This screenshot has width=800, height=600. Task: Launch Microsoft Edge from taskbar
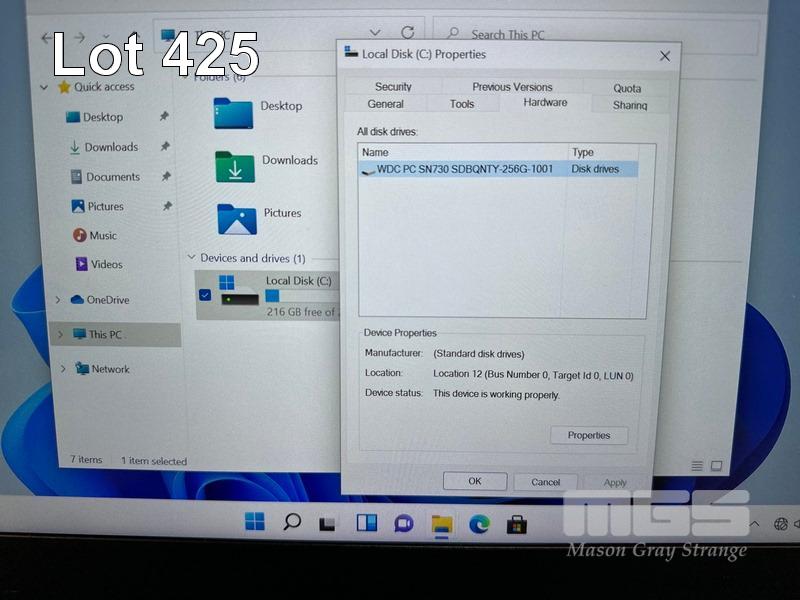tap(479, 524)
